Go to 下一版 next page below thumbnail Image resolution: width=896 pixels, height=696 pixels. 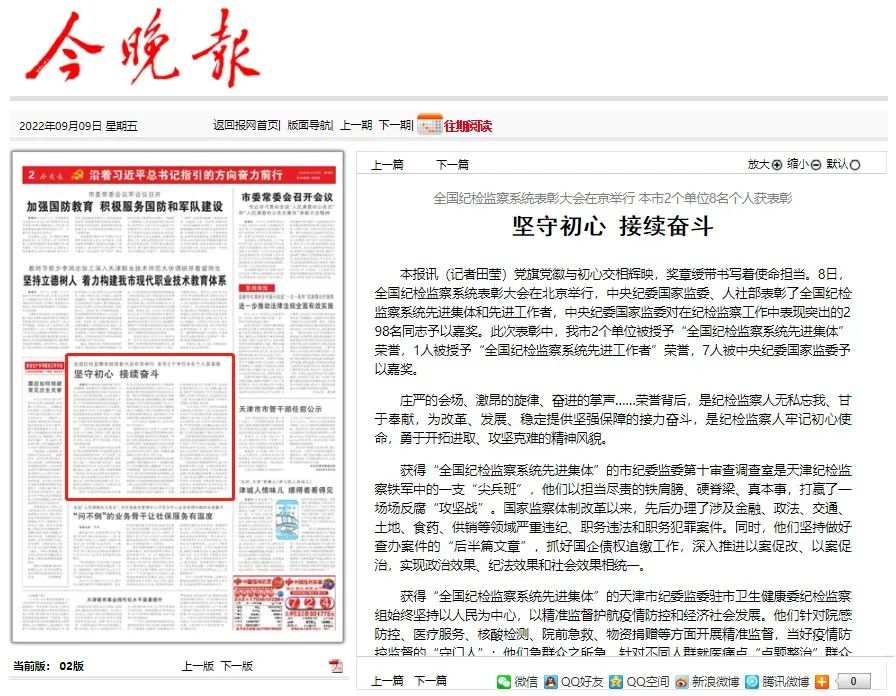pyautogui.click(x=237, y=666)
